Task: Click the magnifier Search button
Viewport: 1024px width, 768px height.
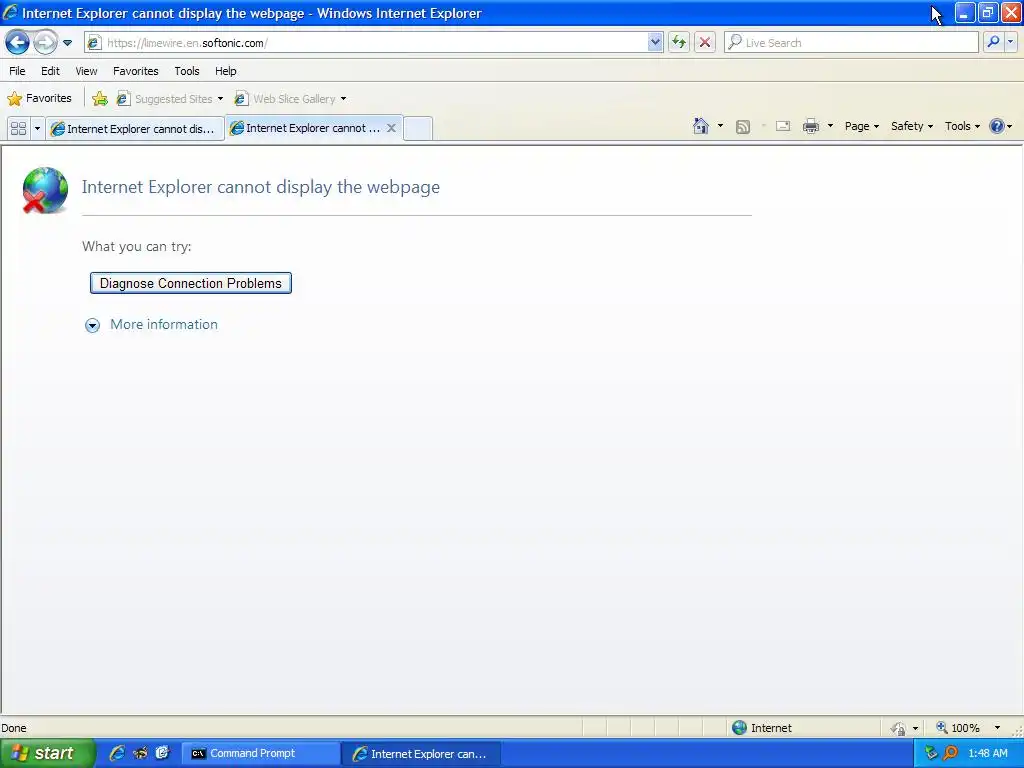Action: coord(993,42)
